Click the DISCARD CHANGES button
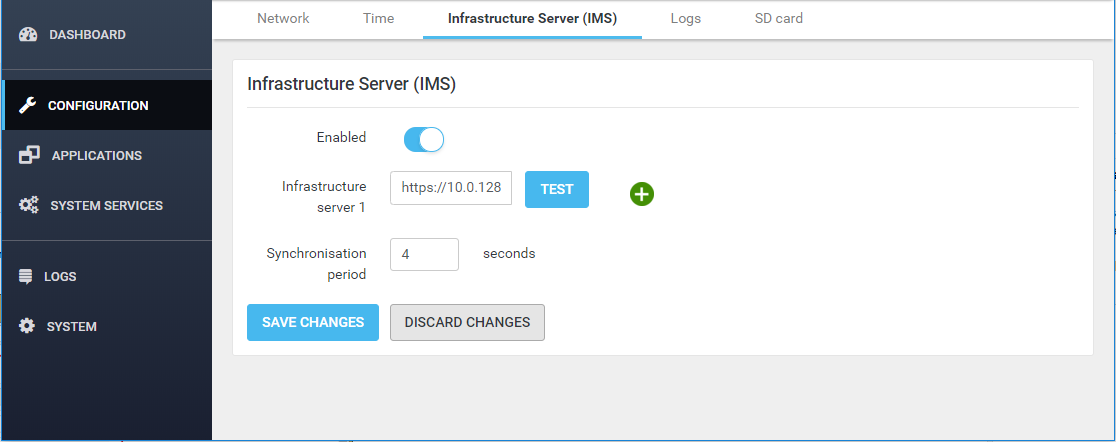 click(467, 323)
